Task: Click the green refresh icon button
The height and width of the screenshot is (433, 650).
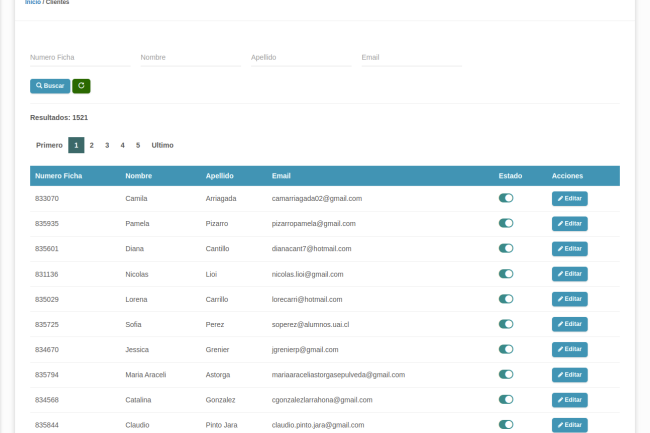Action: click(81, 86)
